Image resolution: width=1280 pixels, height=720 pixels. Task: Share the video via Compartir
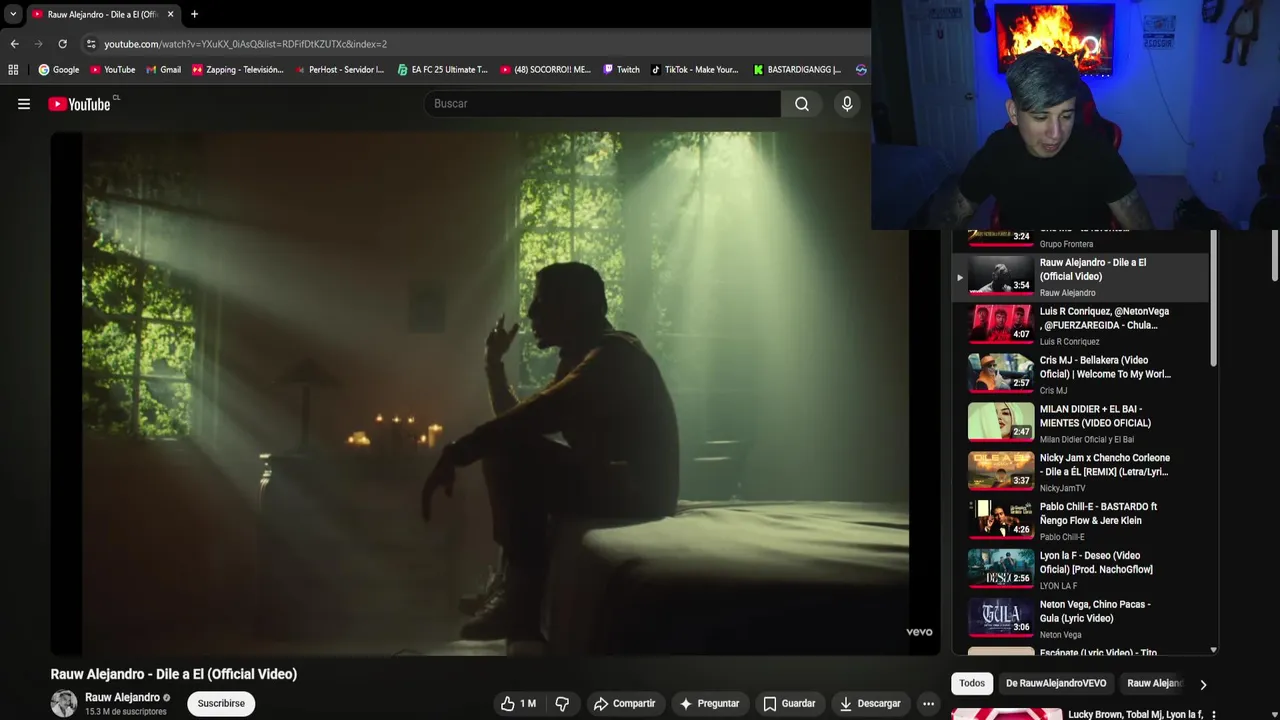coord(624,704)
